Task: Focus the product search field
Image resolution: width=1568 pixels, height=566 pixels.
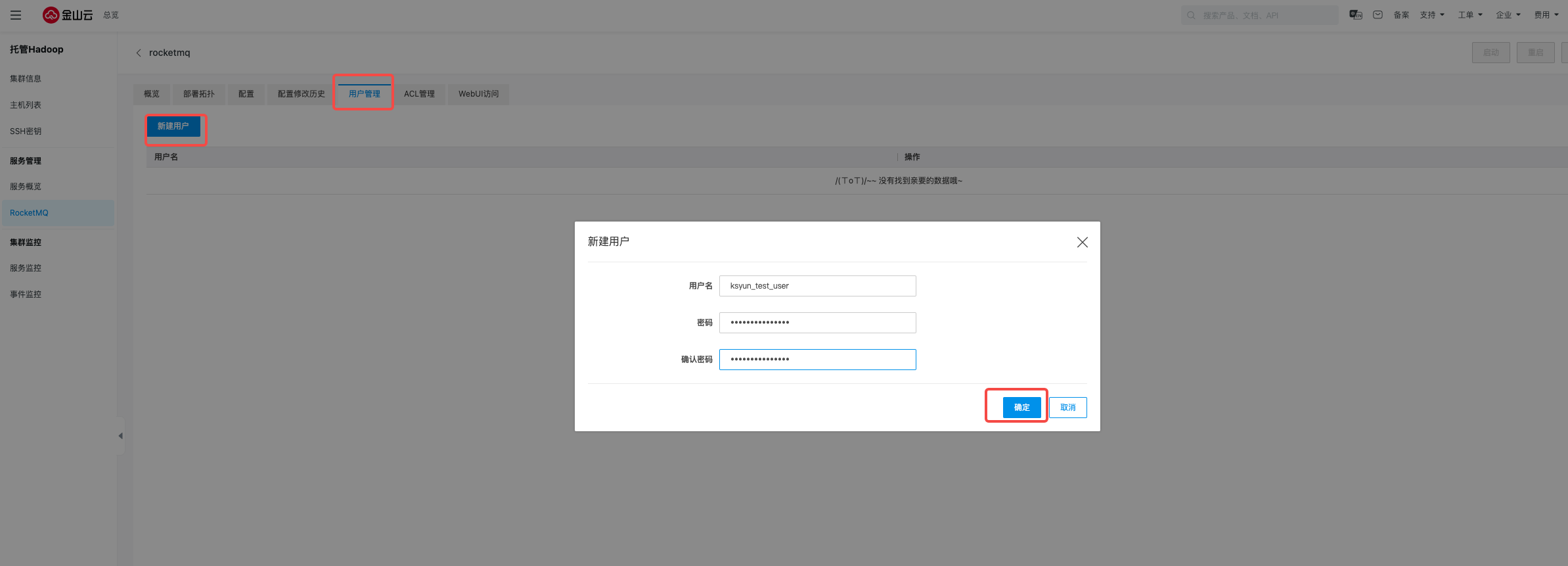Action: click(x=1259, y=15)
